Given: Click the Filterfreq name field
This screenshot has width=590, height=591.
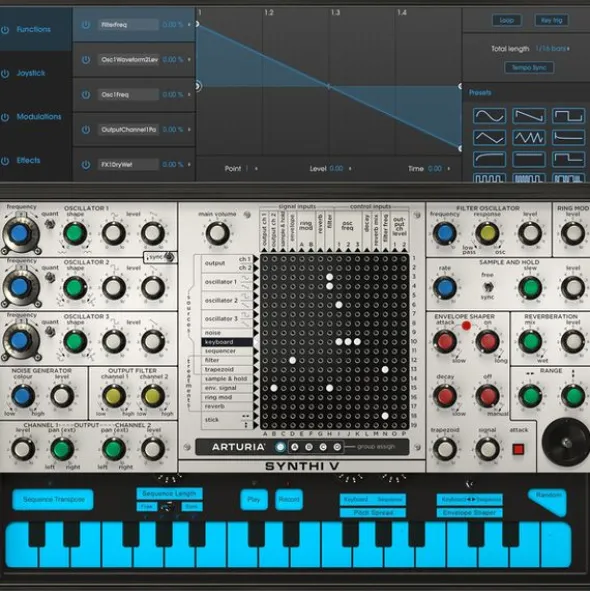Looking at the screenshot, I should (x=128, y=25).
